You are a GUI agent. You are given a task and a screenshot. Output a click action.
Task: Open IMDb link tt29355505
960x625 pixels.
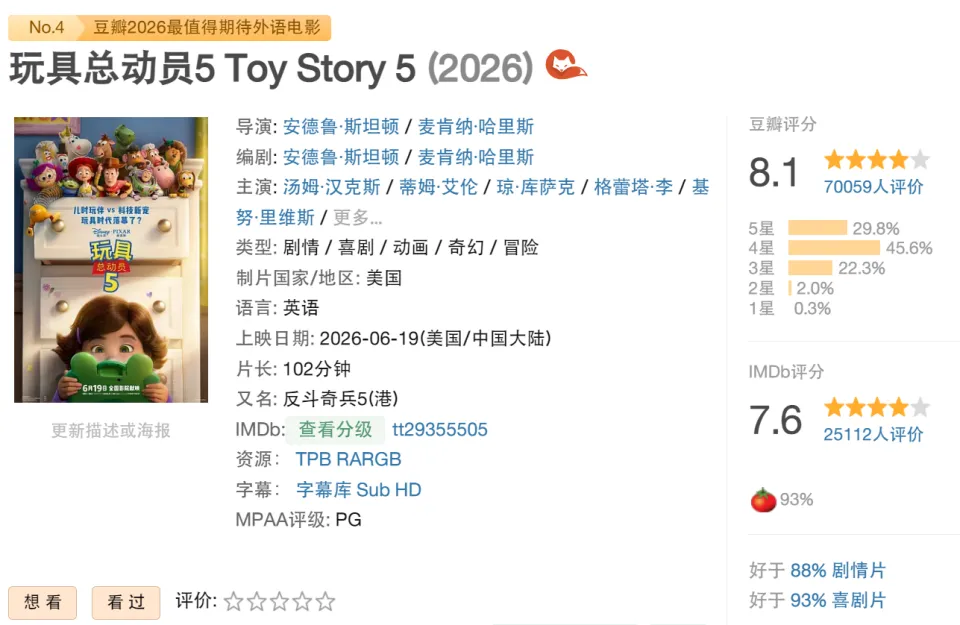coord(440,429)
